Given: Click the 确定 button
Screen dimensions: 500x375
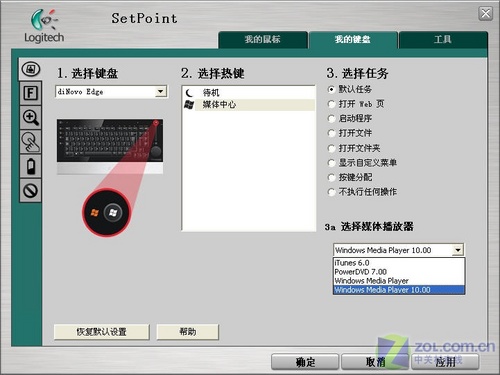Looking at the screenshot, I should click(305, 362).
